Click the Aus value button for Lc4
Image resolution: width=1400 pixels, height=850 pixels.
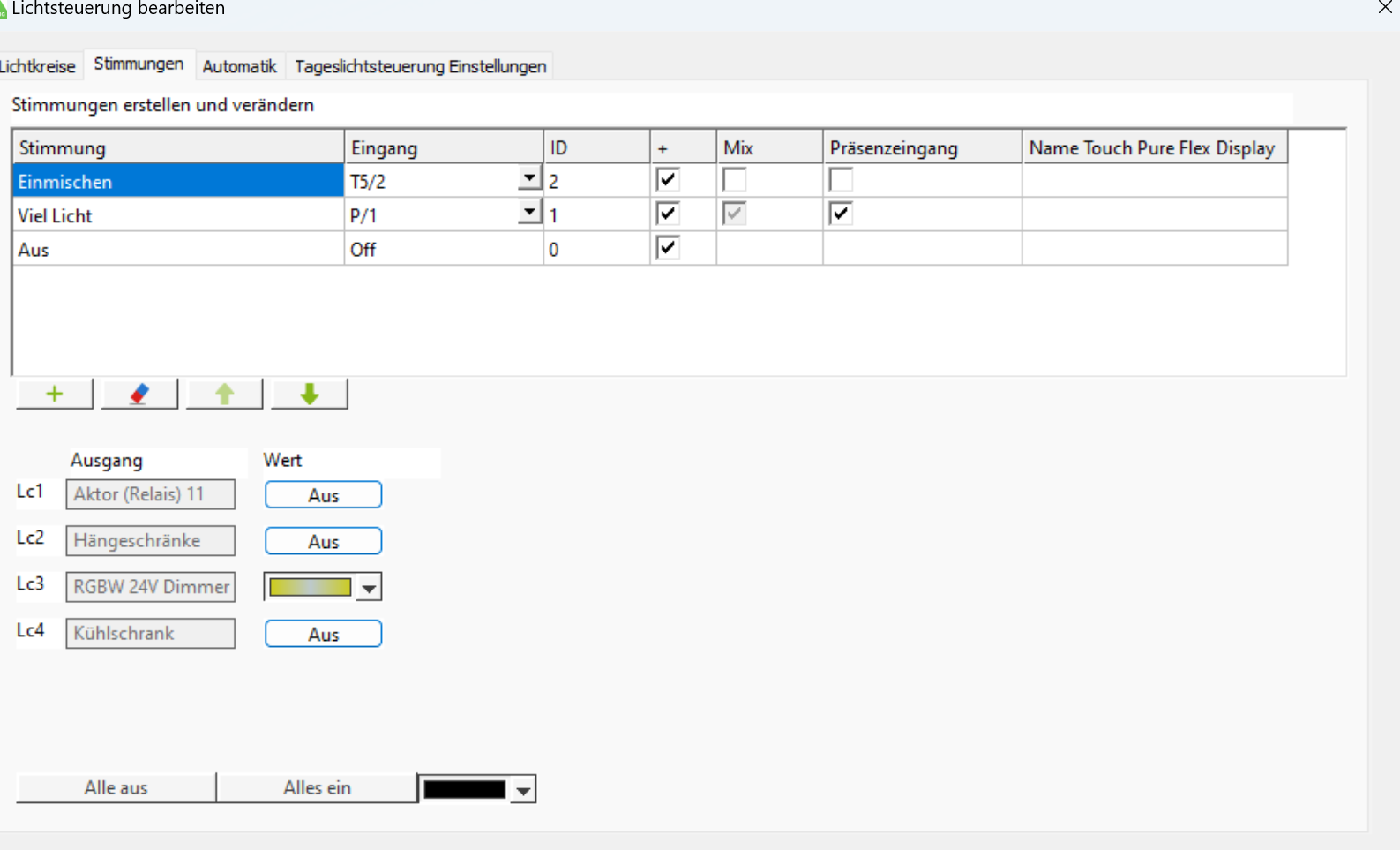coord(324,634)
